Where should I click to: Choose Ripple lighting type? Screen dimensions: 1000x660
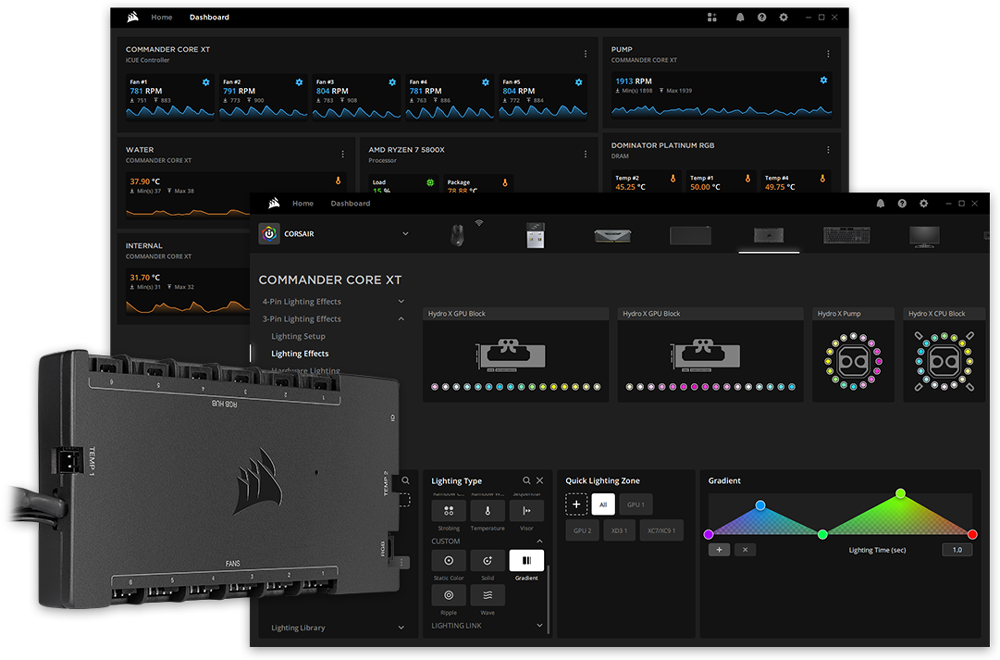(x=448, y=595)
